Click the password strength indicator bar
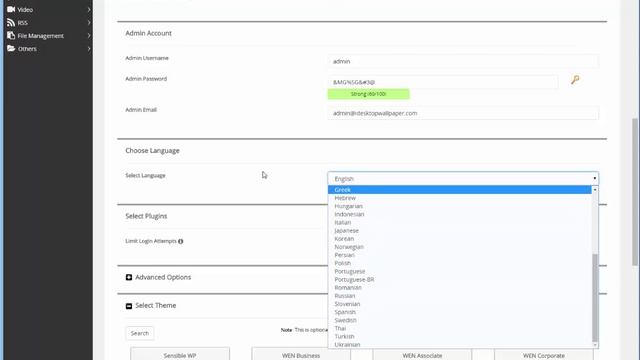 click(x=369, y=94)
